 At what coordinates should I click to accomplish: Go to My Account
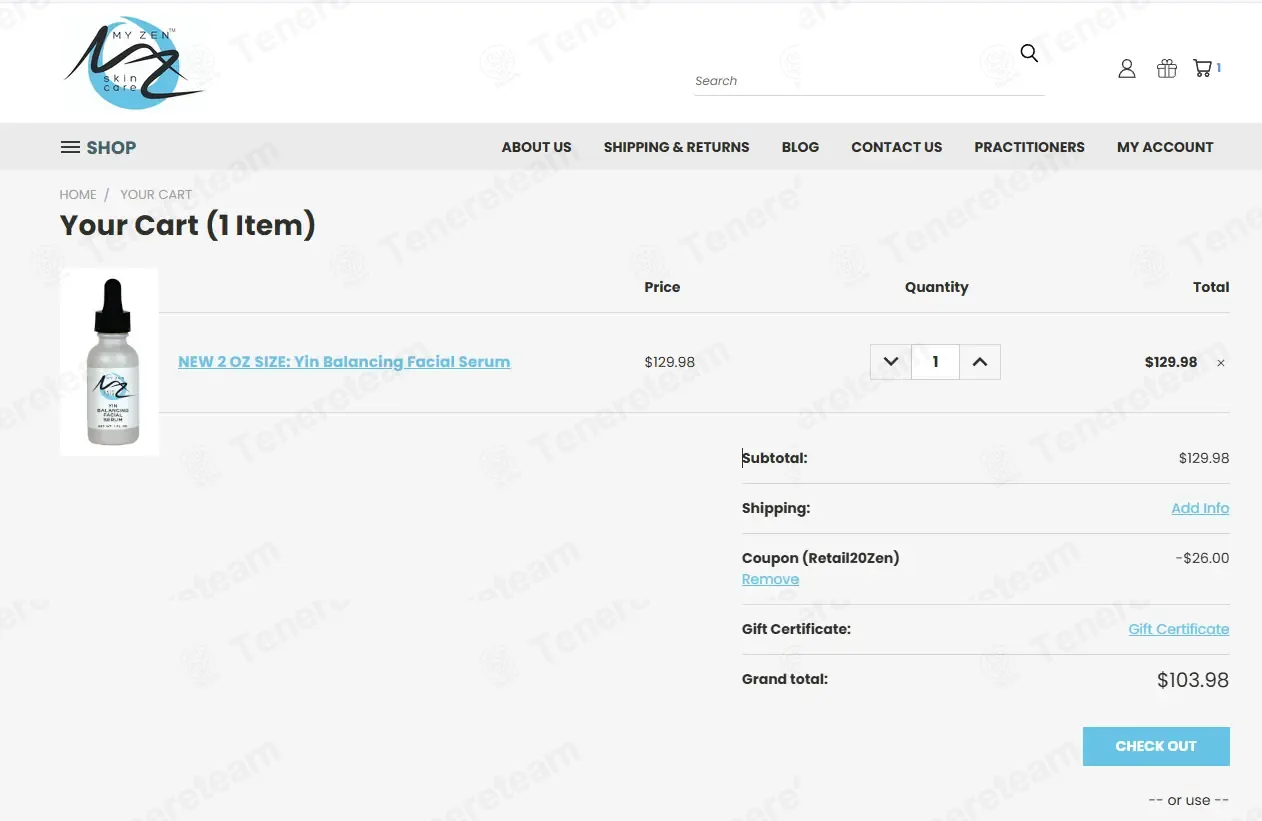[1165, 147]
